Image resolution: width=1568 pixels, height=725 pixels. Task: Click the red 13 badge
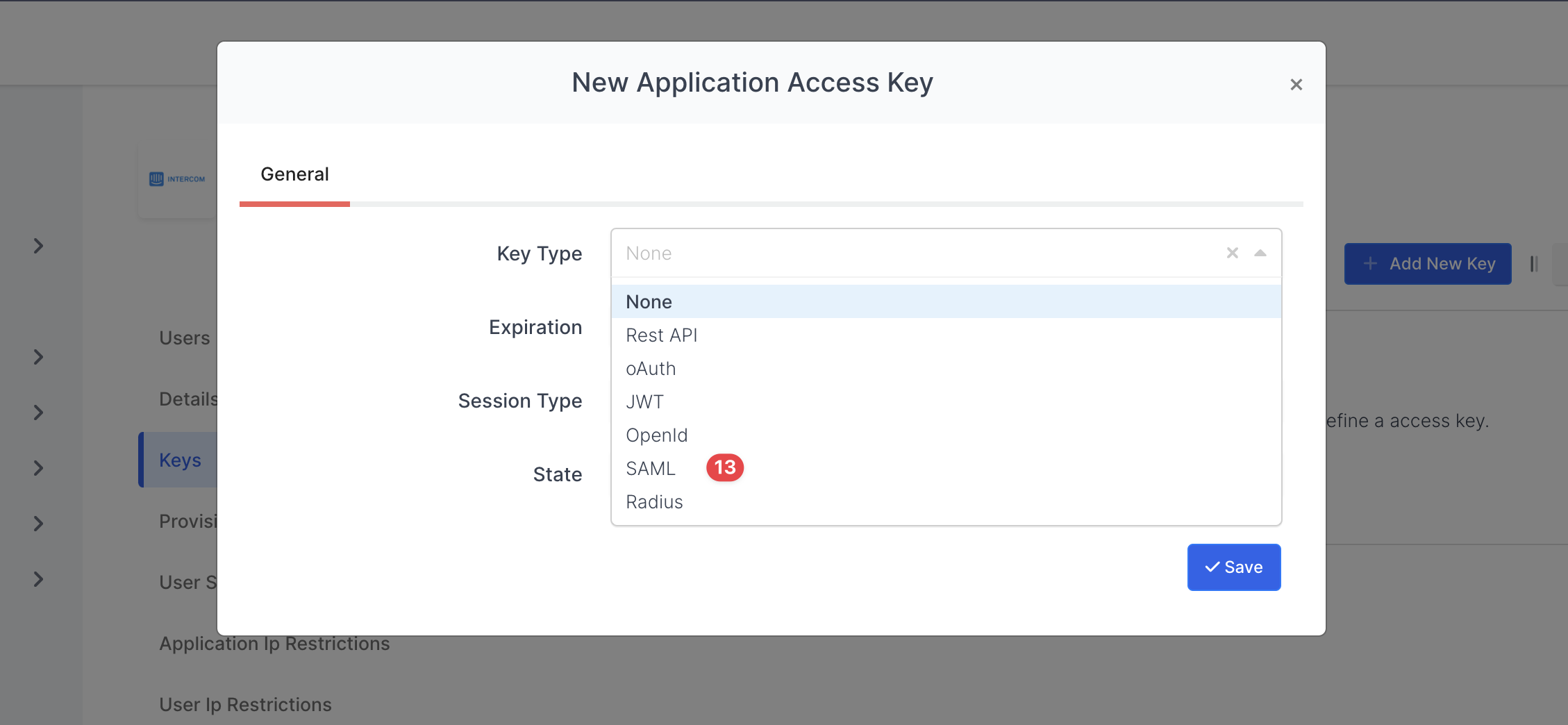724,468
